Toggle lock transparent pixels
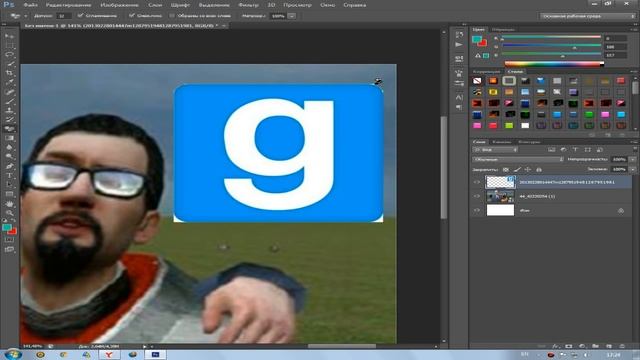 506,169
